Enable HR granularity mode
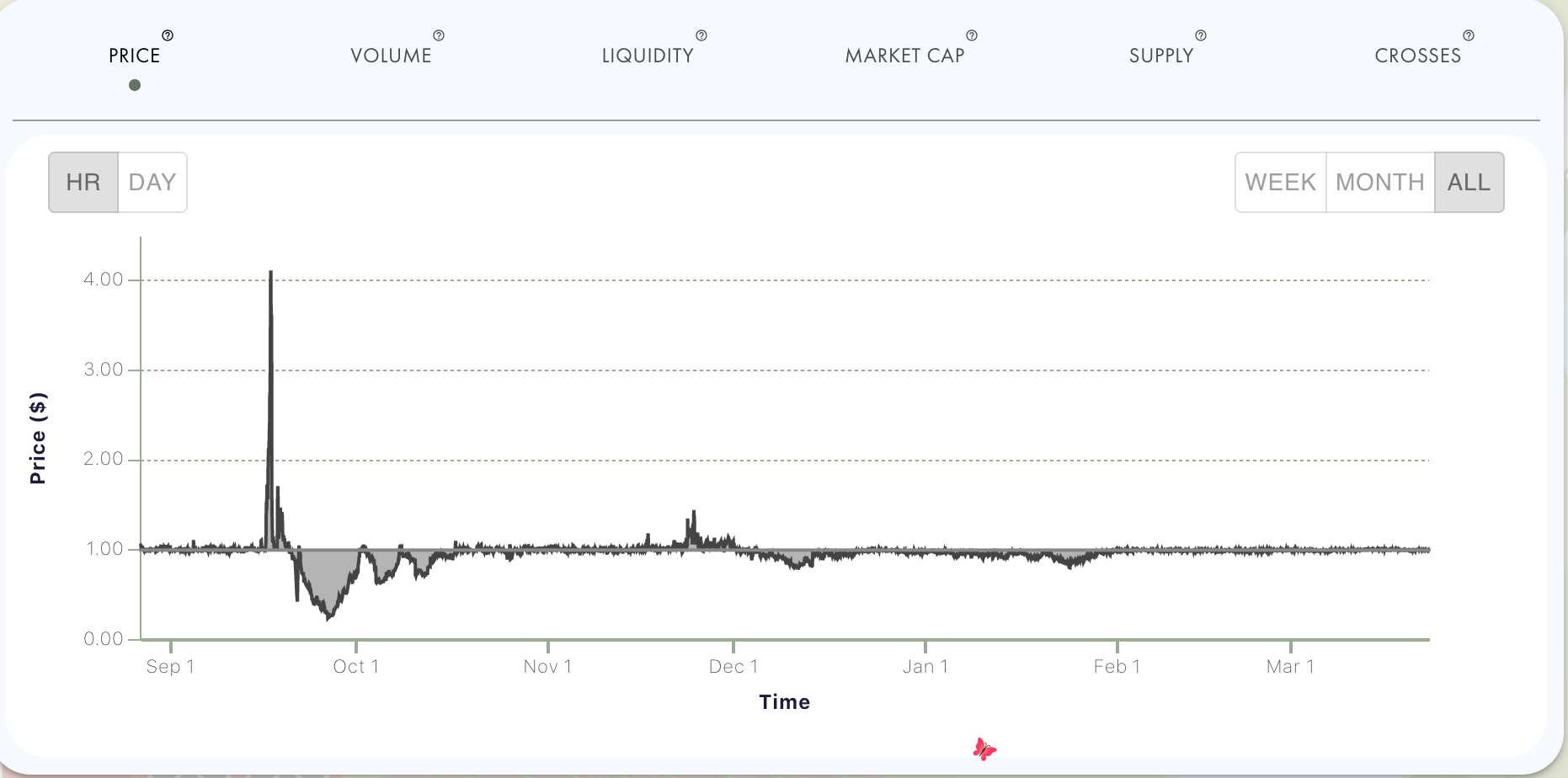Image resolution: width=1568 pixels, height=778 pixels. pos(83,182)
